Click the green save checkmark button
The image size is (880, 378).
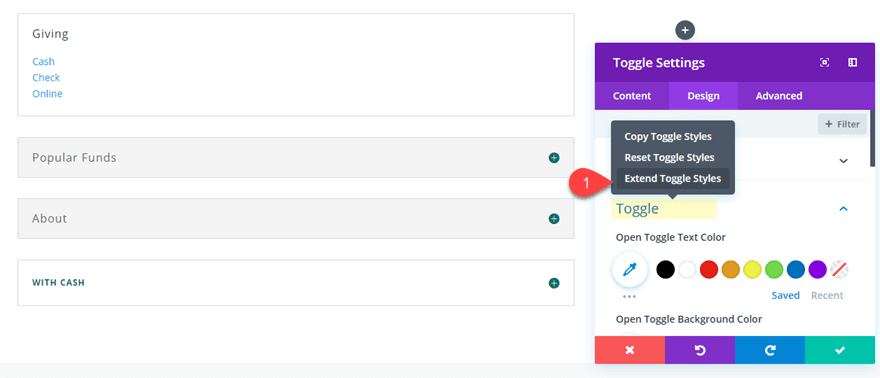click(840, 350)
